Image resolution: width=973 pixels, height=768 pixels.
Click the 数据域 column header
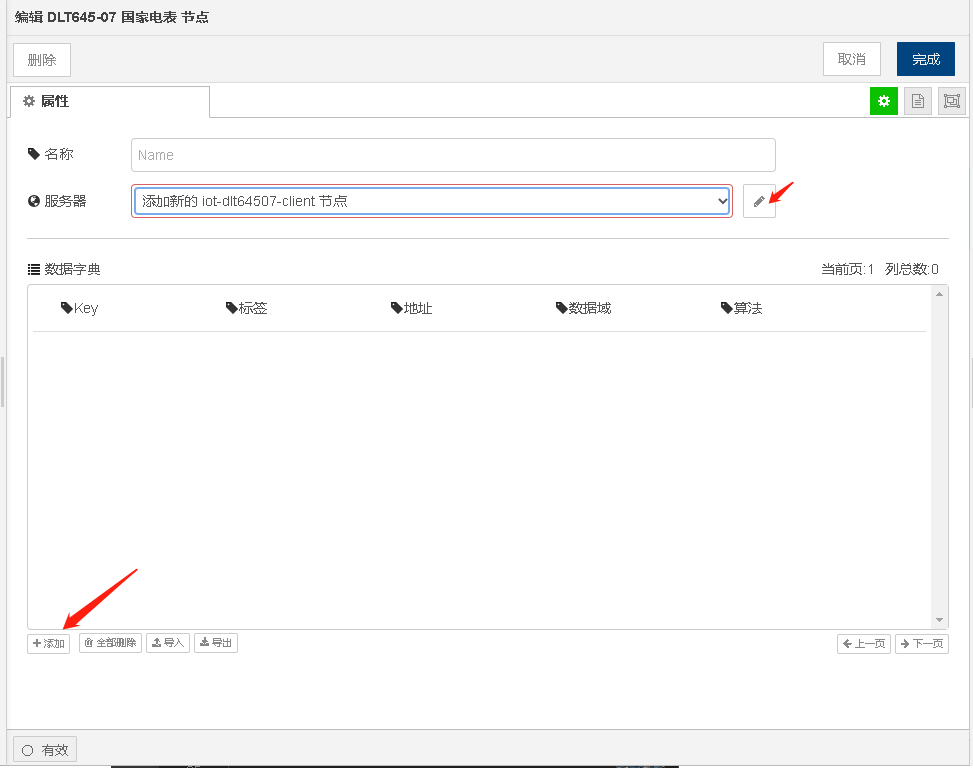point(583,308)
